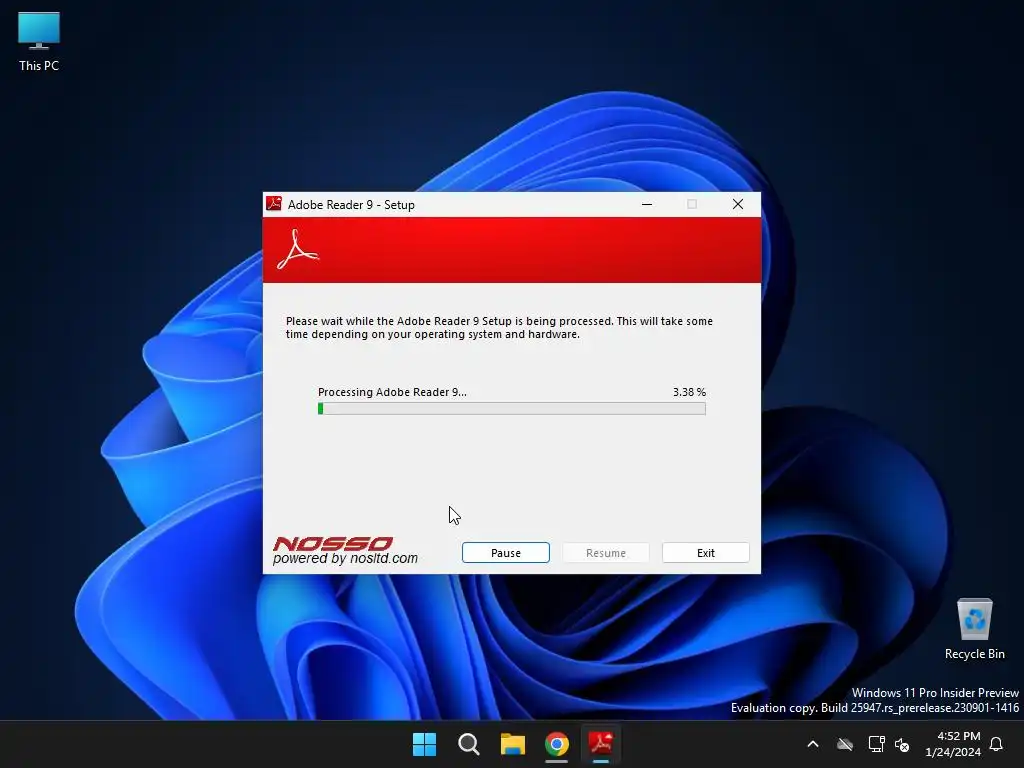Click the greyed-out maximize button of Setup window

point(692,204)
